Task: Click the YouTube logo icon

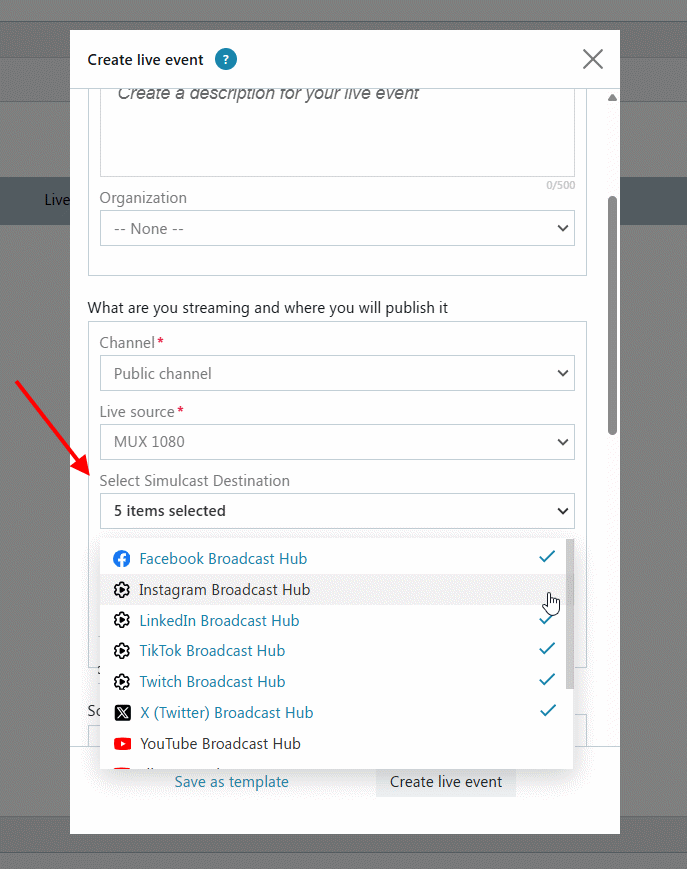Action: 122,744
